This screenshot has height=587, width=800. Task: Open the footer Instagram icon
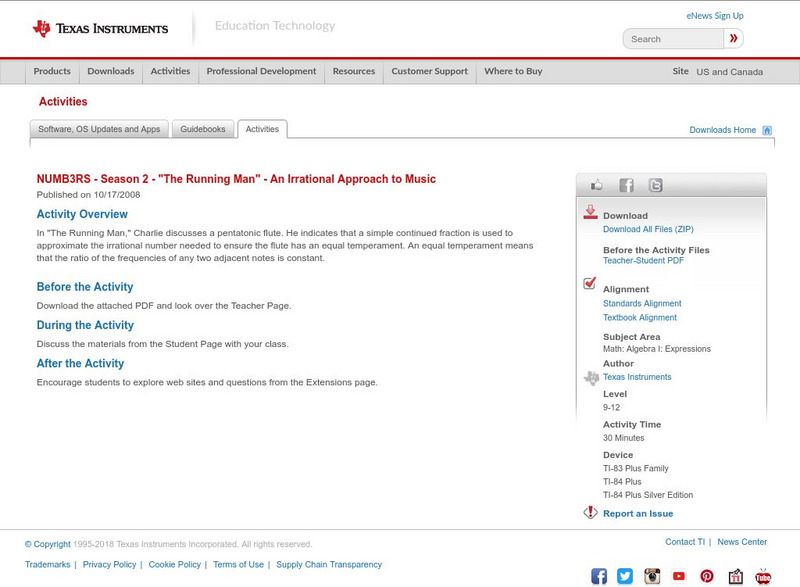(652, 576)
